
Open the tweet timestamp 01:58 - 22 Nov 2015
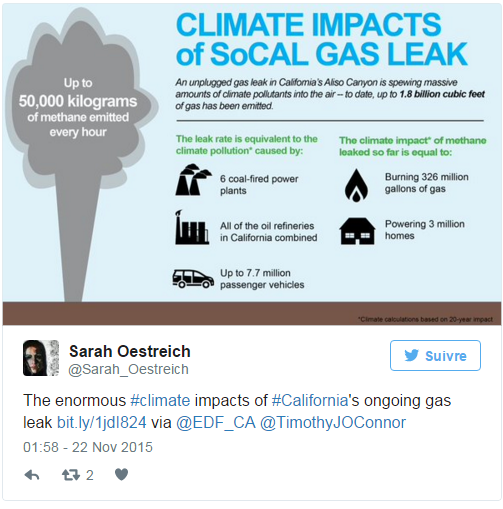[88, 447]
